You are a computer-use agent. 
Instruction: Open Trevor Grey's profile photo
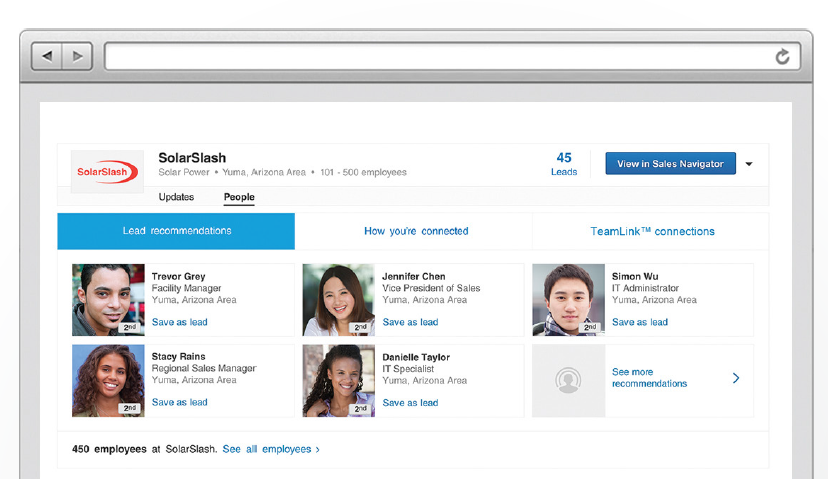point(108,300)
